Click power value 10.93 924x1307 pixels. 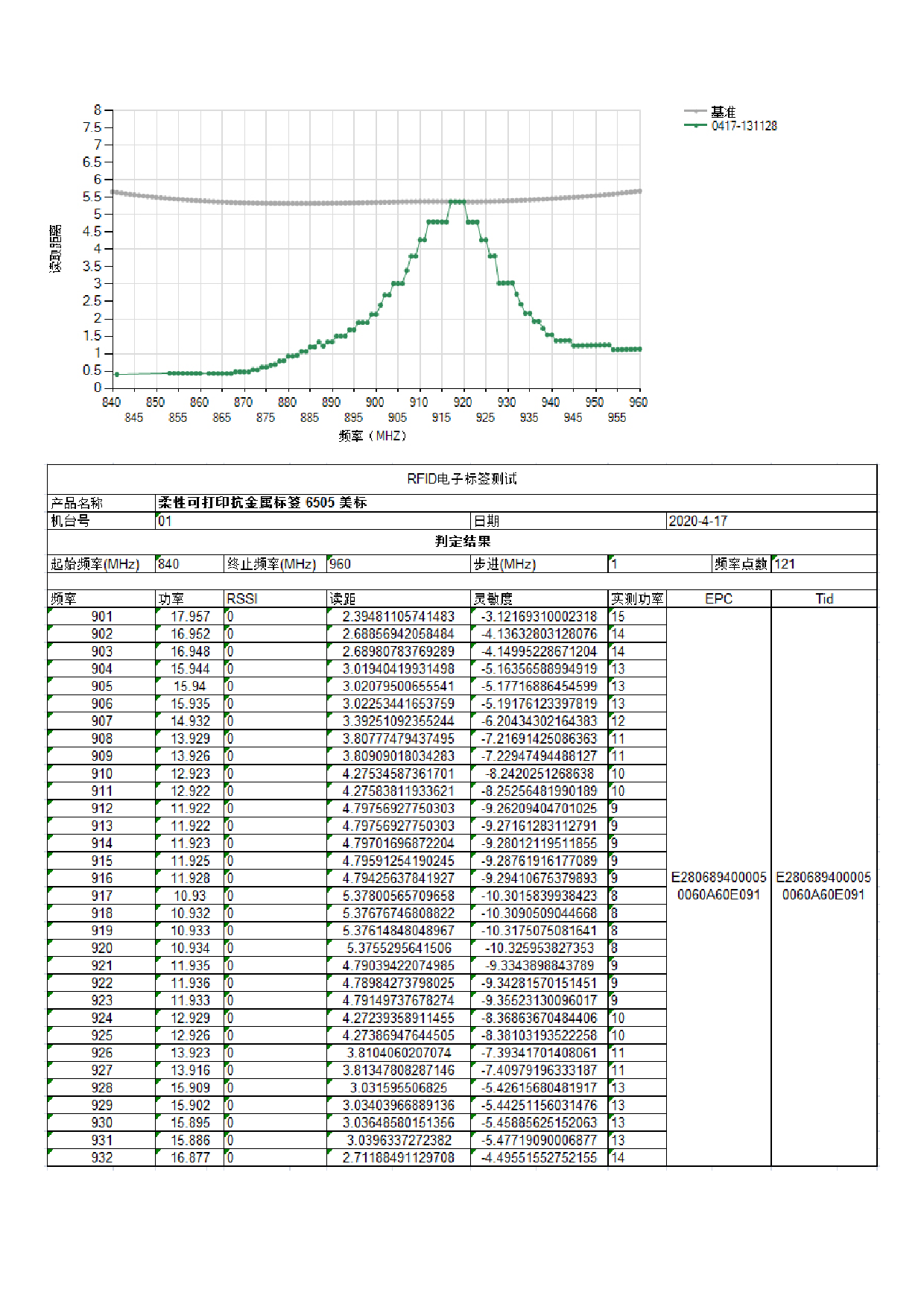pos(190,896)
